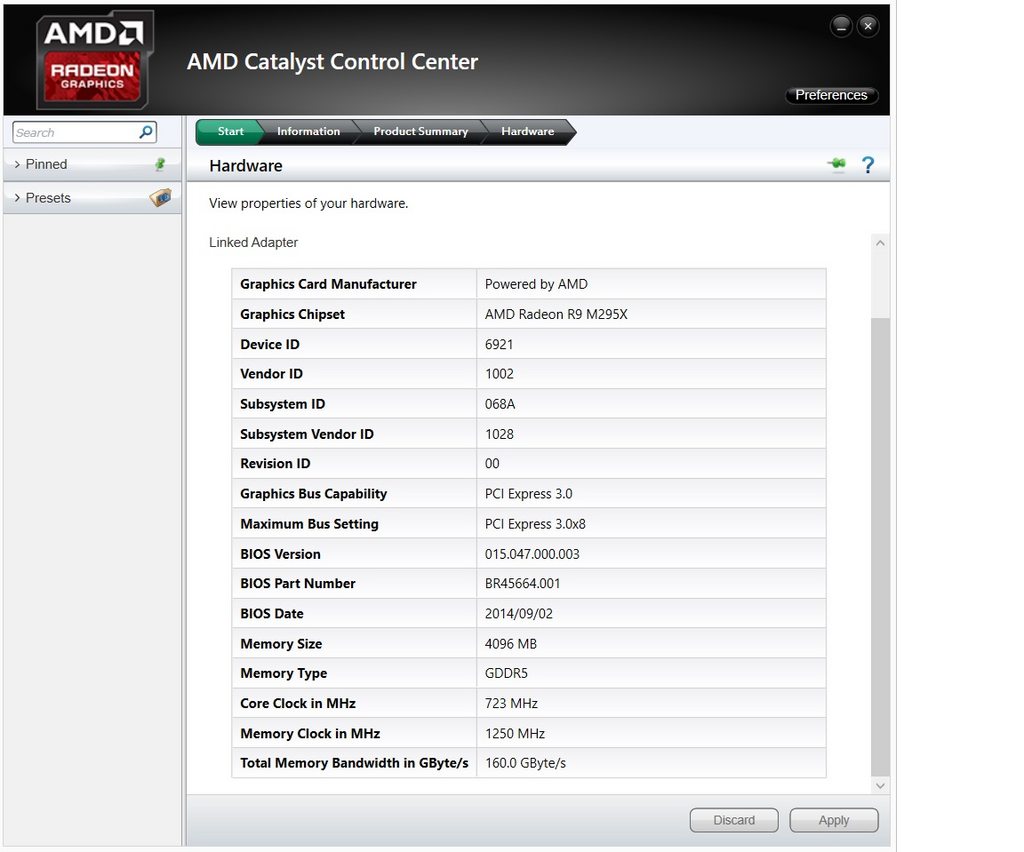Viewport: 1024px width, 852px height.
Task: Click the 'Memory Clock in MHz' label
Action: 310,733
